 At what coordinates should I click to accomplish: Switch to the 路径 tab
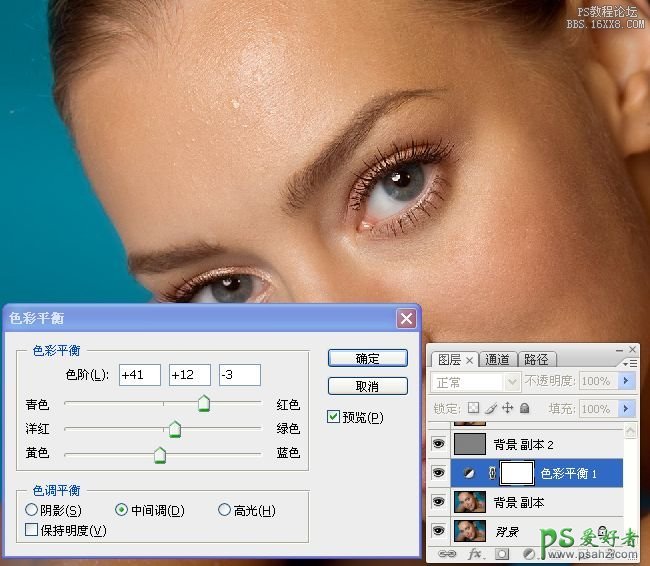click(x=536, y=360)
